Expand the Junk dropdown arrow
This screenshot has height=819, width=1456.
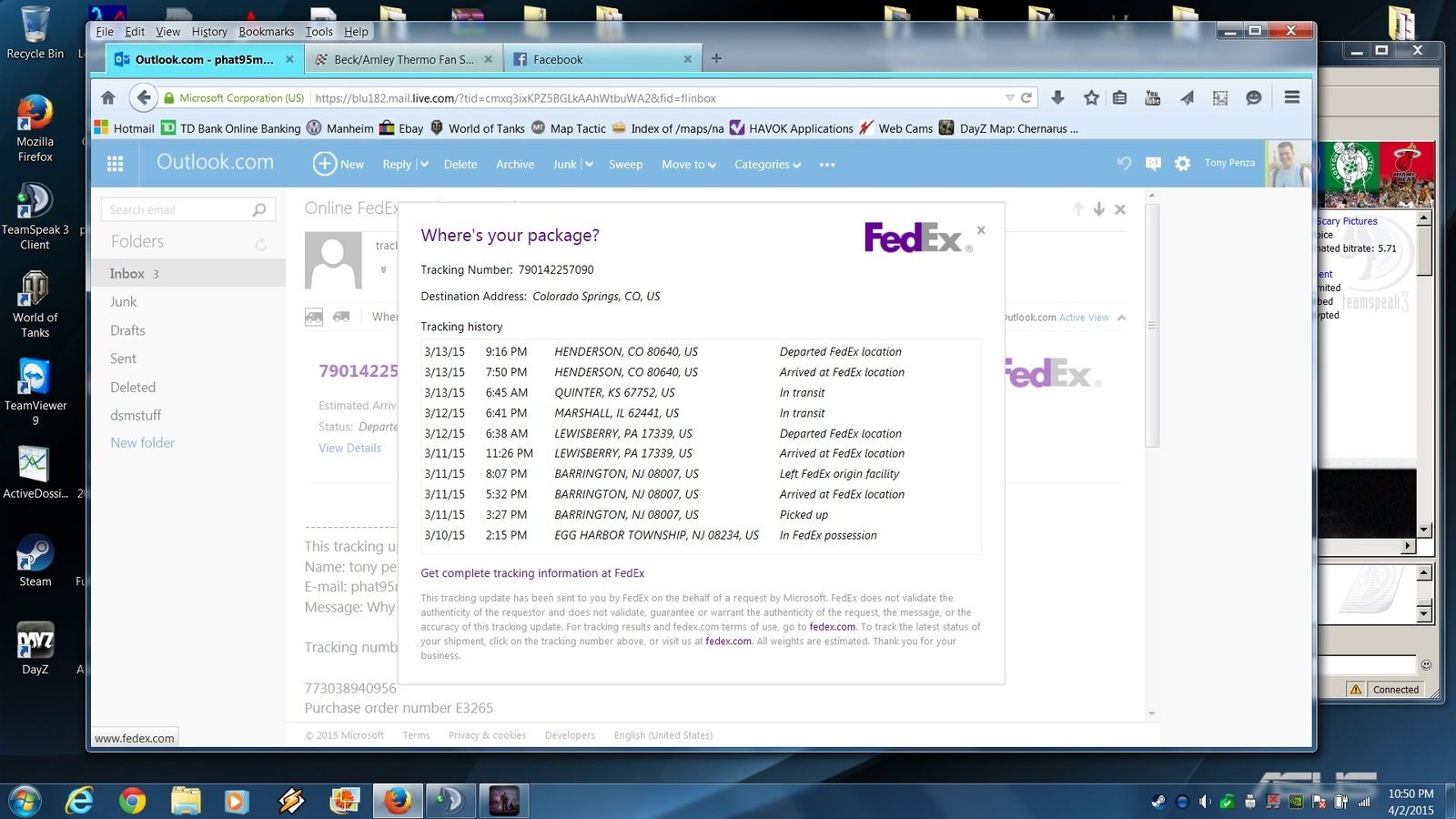[589, 165]
